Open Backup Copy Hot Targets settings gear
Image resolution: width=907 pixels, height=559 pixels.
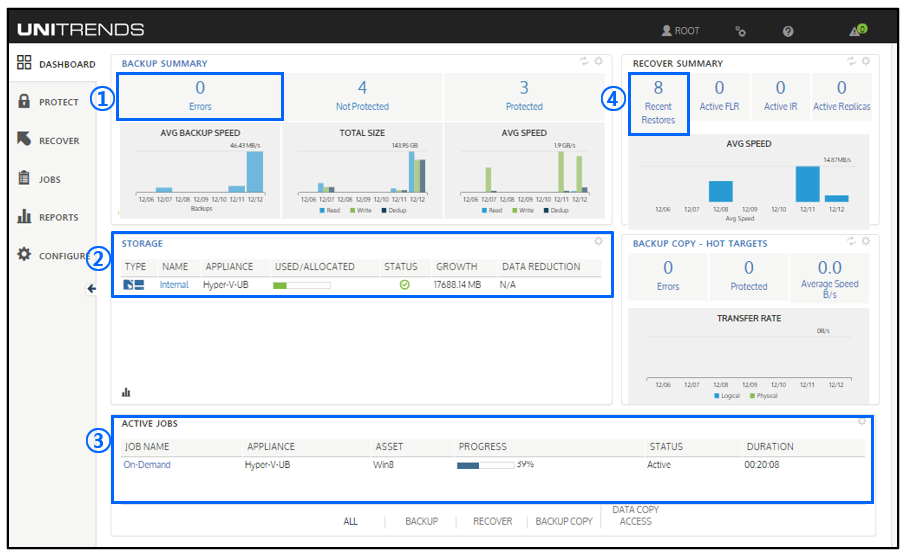tap(866, 241)
